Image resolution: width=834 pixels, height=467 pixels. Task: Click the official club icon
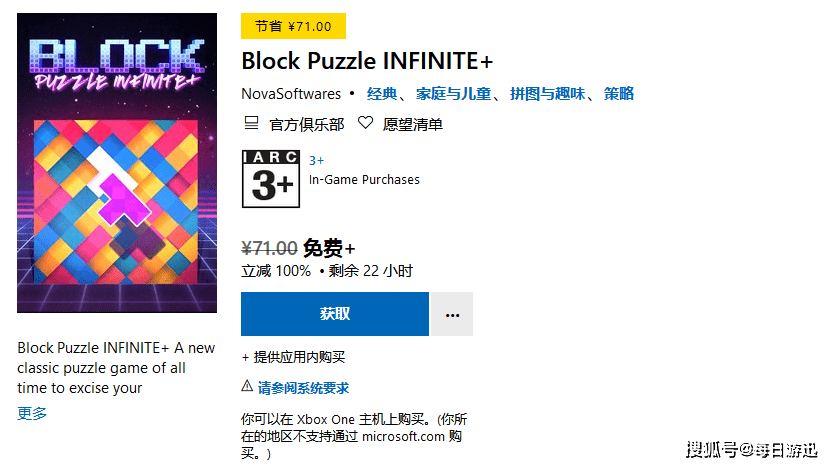click(x=251, y=123)
